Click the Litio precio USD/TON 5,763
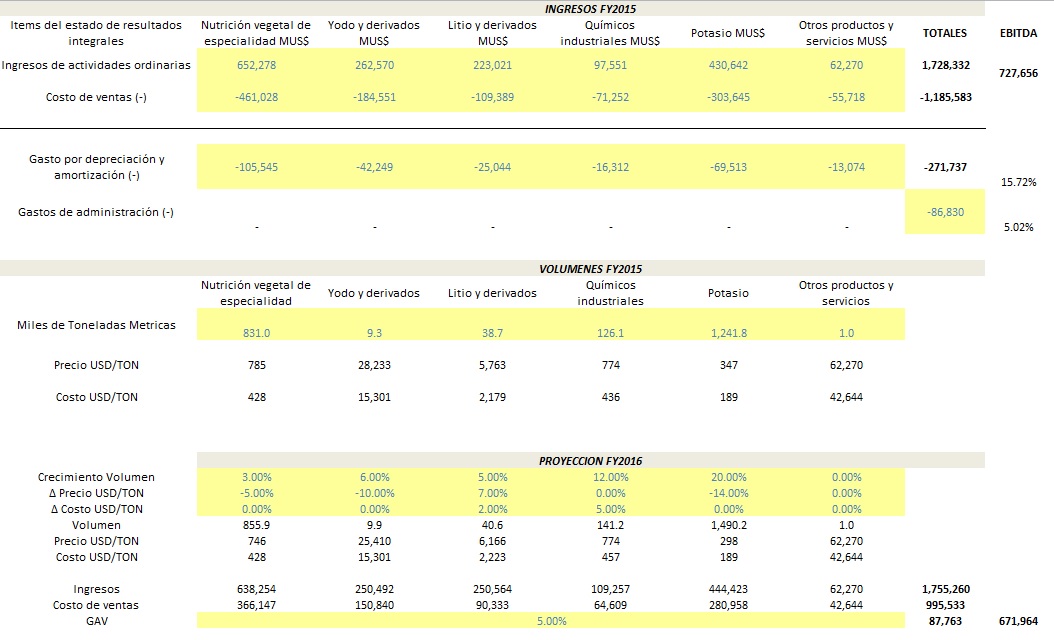The height and width of the screenshot is (640, 1054). pyautogui.click(x=492, y=365)
